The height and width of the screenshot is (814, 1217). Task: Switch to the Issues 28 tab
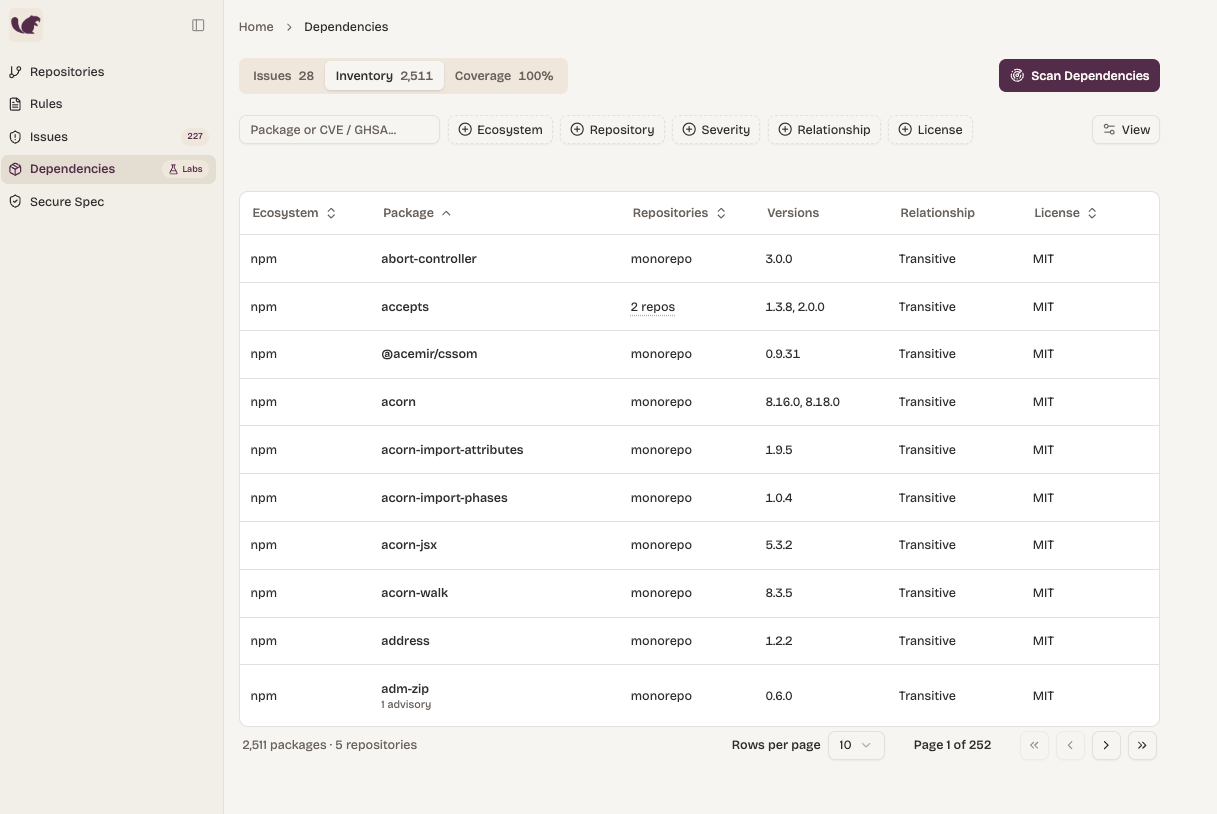(283, 76)
